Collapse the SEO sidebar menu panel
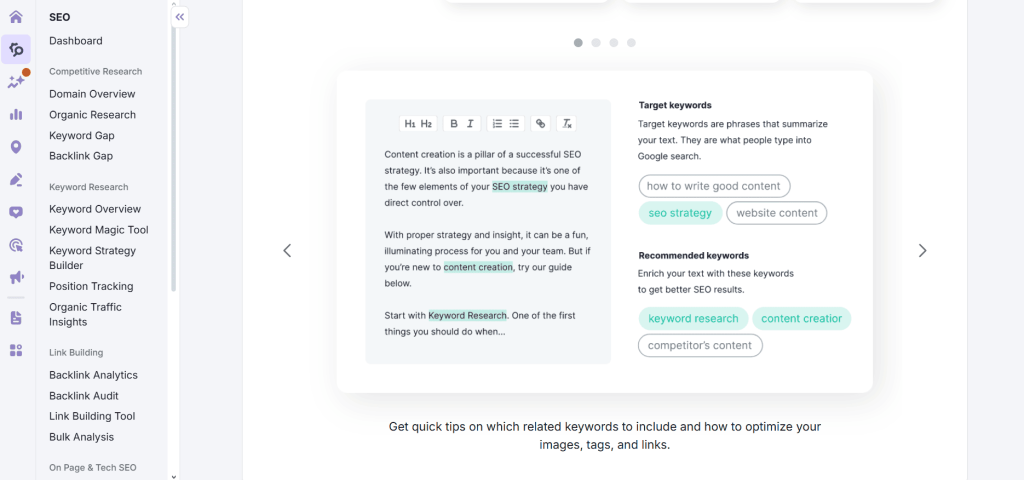The width and height of the screenshot is (1024, 480). pyautogui.click(x=180, y=17)
